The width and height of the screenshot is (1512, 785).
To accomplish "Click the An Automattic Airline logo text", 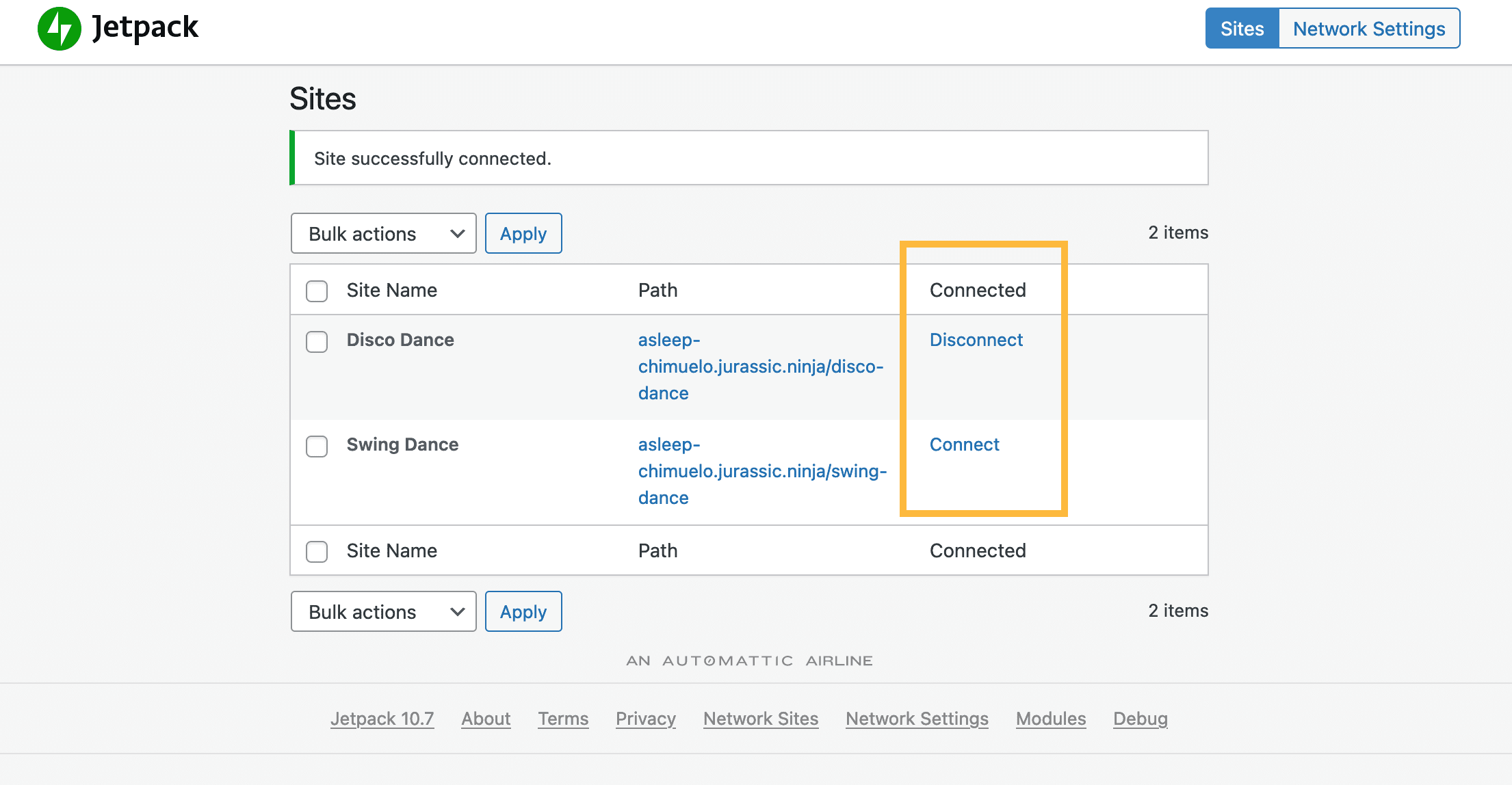I will [x=749, y=661].
